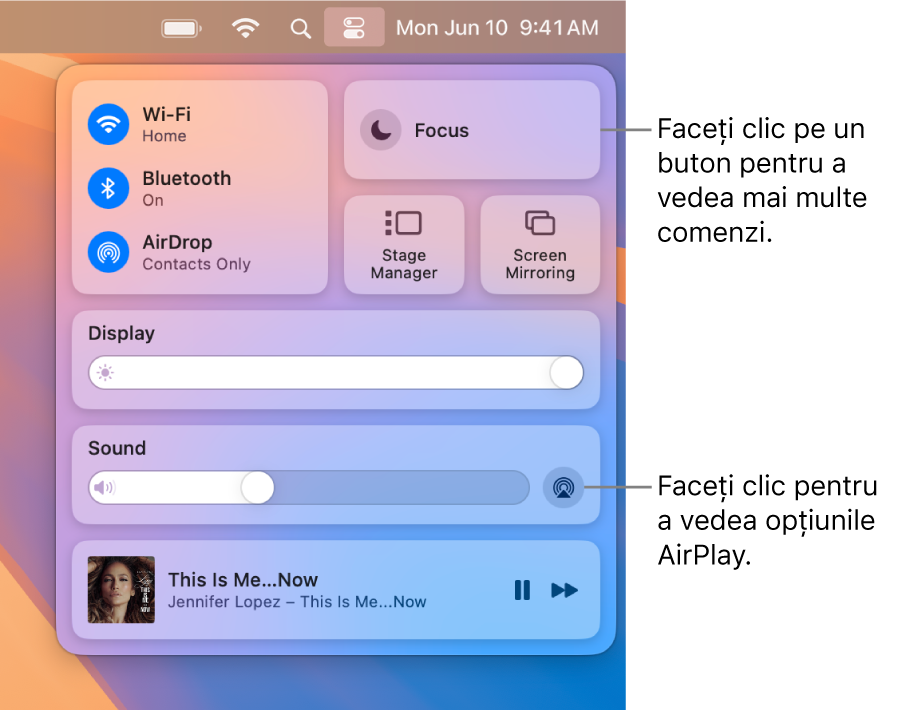Skip forward to the next track

pos(565,590)
